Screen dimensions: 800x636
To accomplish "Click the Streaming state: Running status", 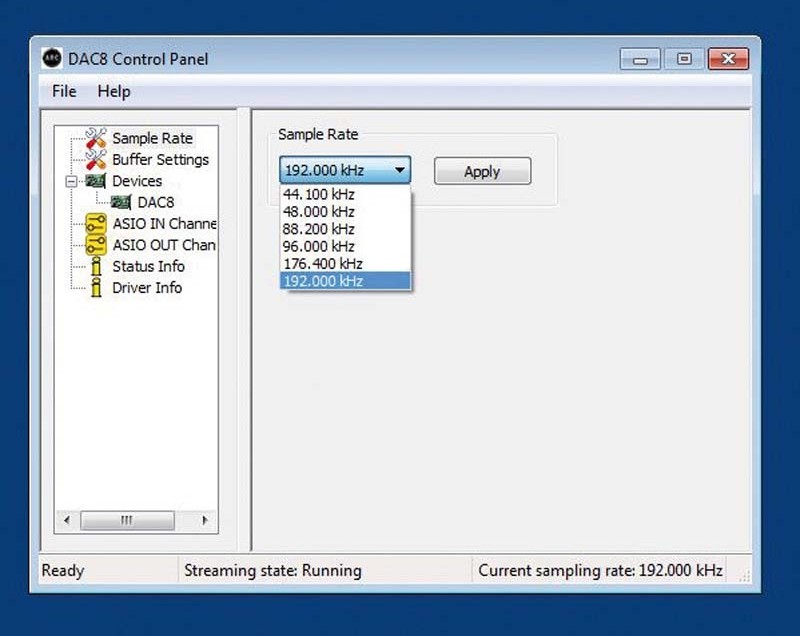I will tap(273, 570).
